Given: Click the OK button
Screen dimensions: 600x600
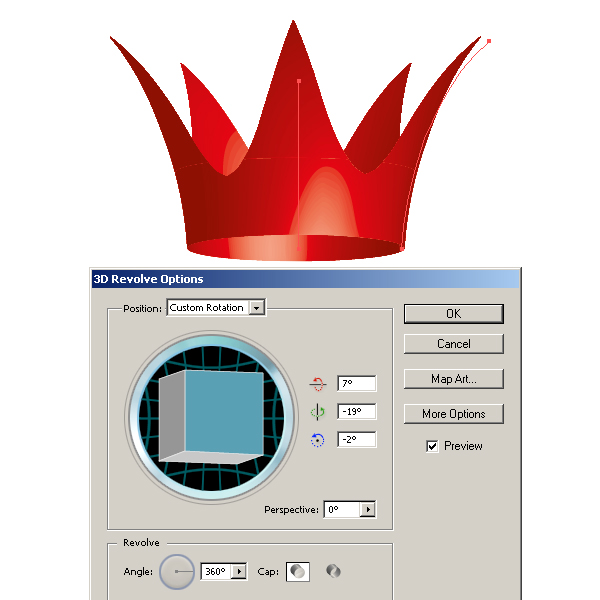Looking at the screenshot, I should 454,314.
